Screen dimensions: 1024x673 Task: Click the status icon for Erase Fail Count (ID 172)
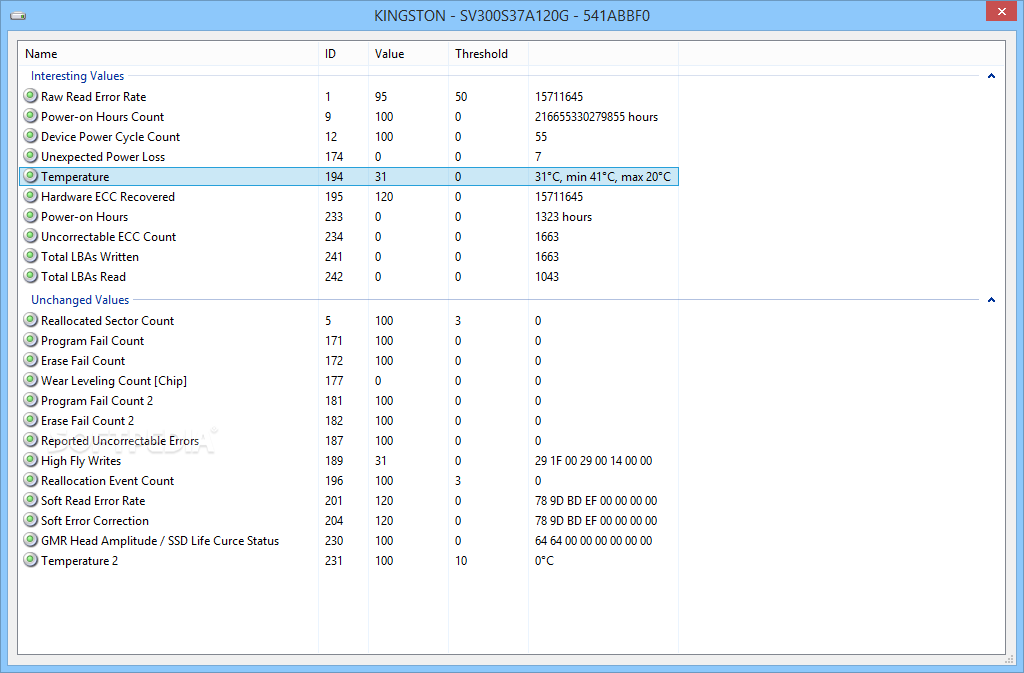(x=31, y=360)
